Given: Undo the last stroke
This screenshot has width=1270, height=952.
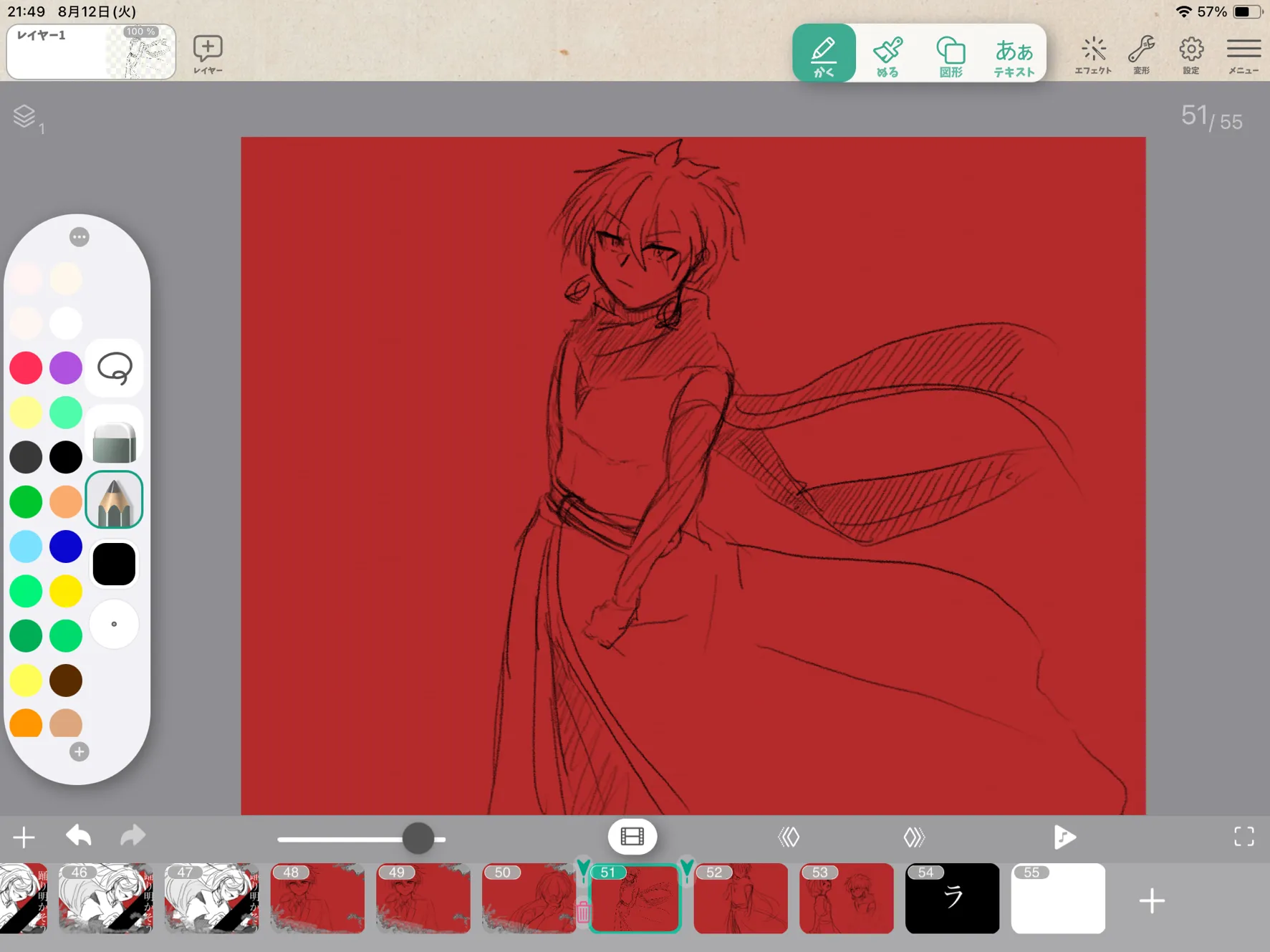Looking at the screenshot, I should (x=79, y=836).
